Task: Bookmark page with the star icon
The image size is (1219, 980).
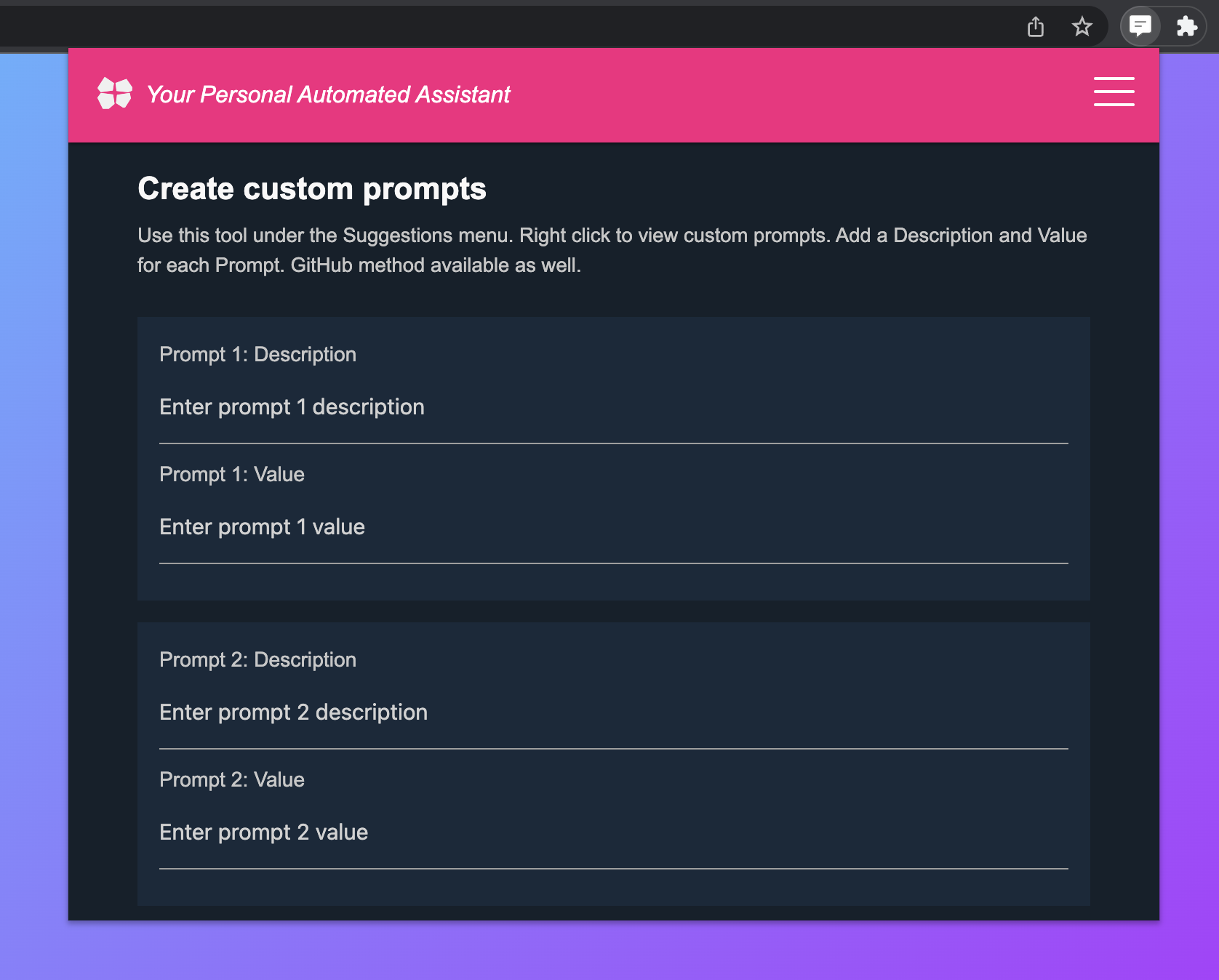Action: pos(1082,27)
